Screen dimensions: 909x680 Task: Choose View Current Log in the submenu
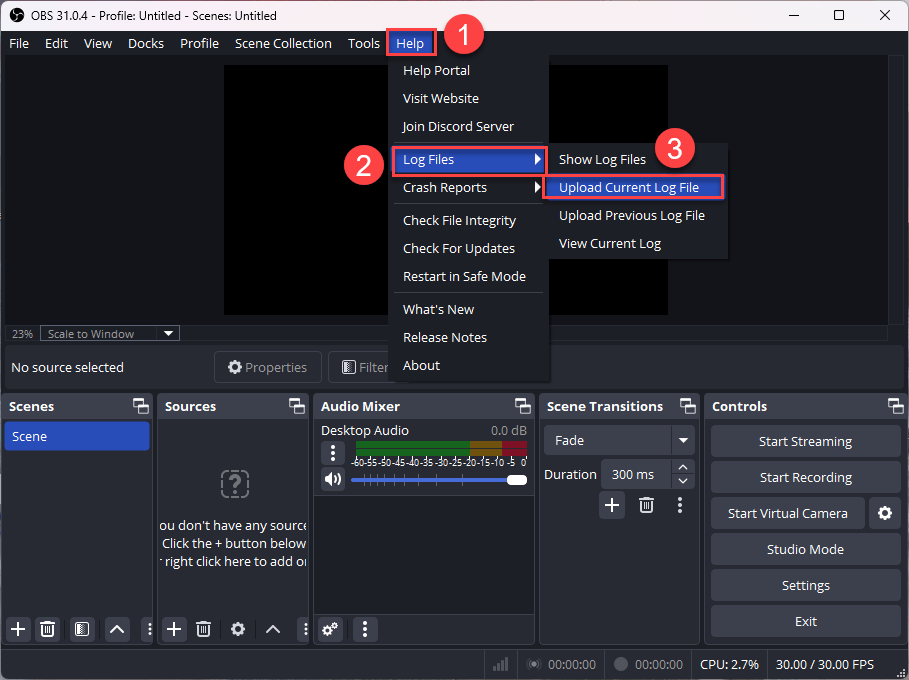[x=637, y=243]
